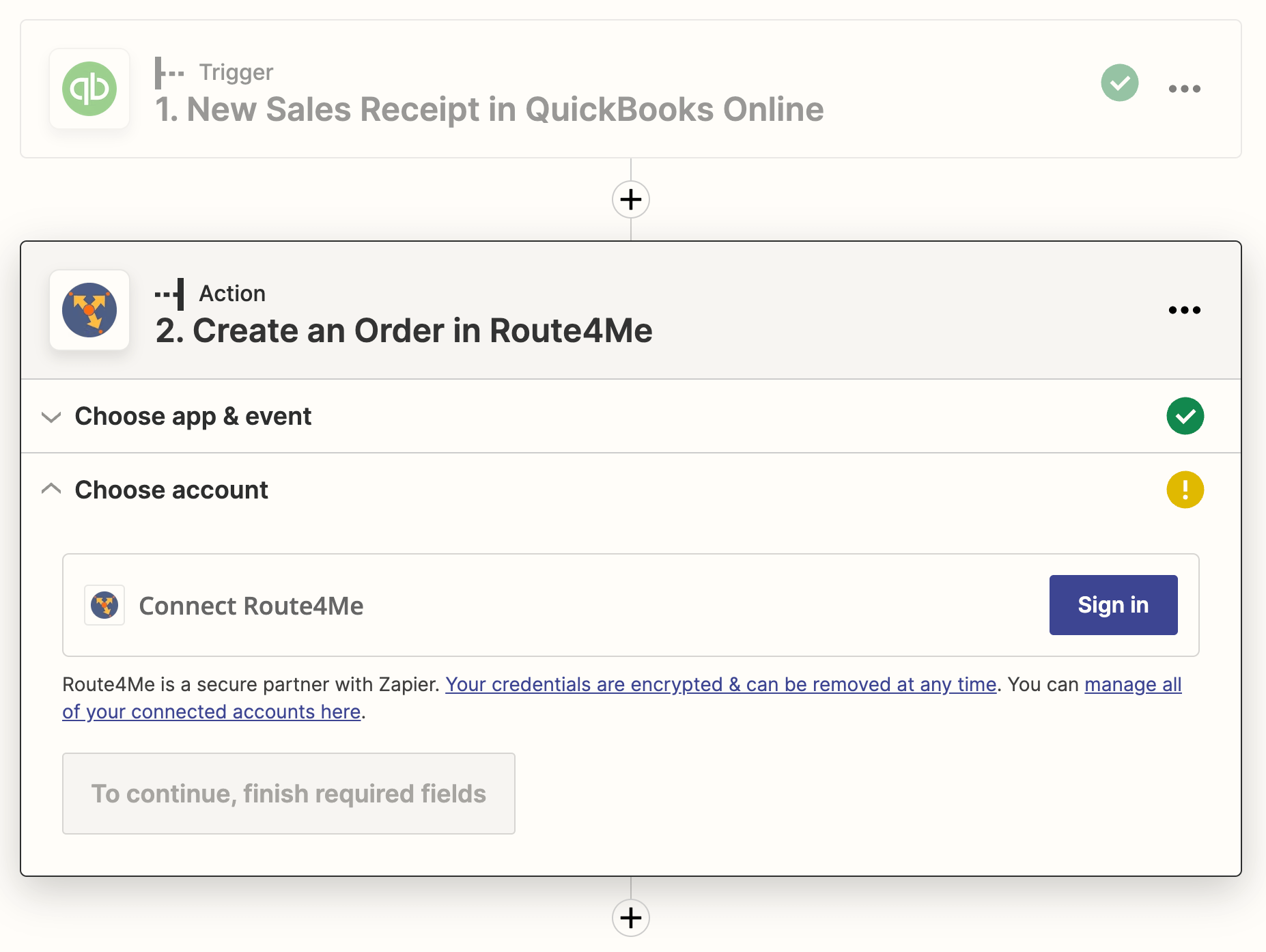Click the Action step type icon
Screen dimensions: 1266x952
[169, 294]
